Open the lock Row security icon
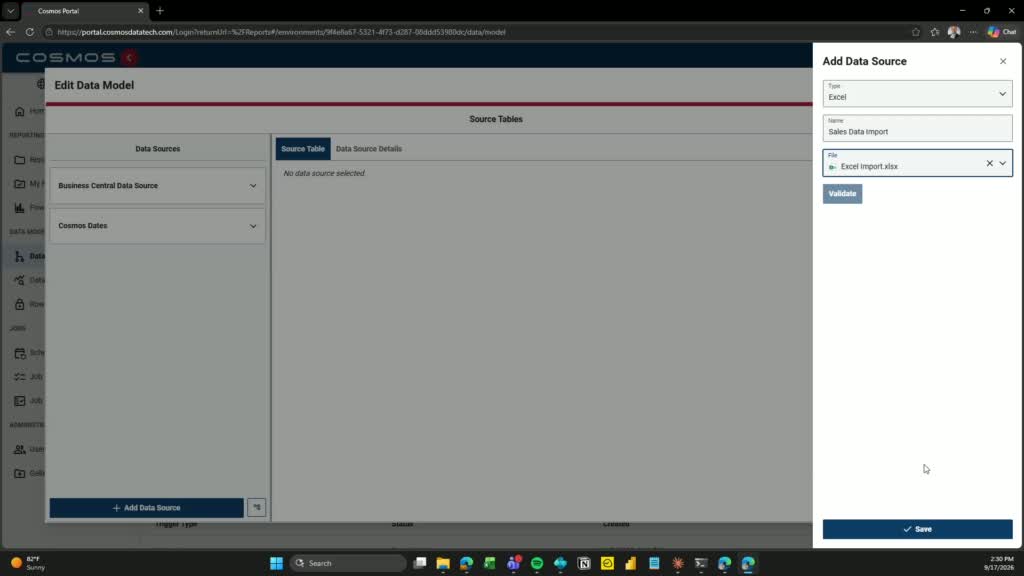 [20, 304]
